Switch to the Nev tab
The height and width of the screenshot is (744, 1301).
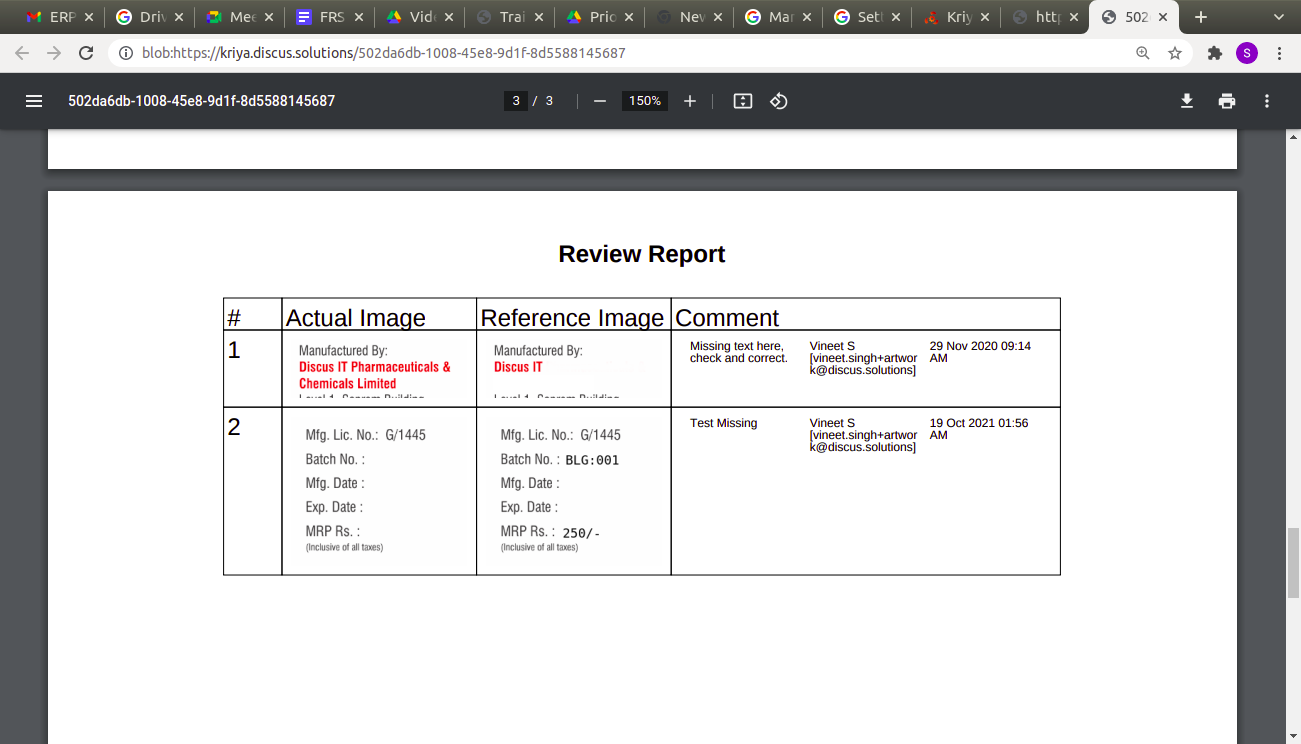(x=690, y=17)
